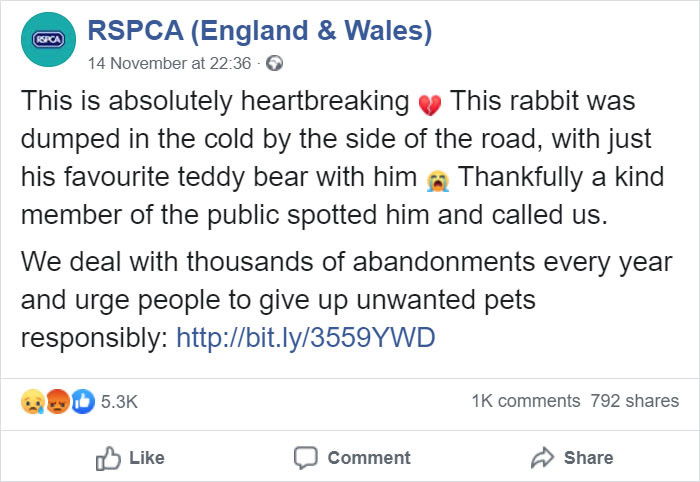
Task: Open the 792 shares list
Action: tap(634, 401)
